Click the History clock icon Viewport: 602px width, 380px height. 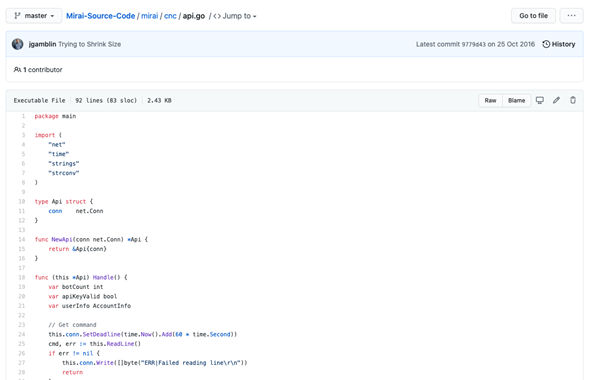coord(546,44)
